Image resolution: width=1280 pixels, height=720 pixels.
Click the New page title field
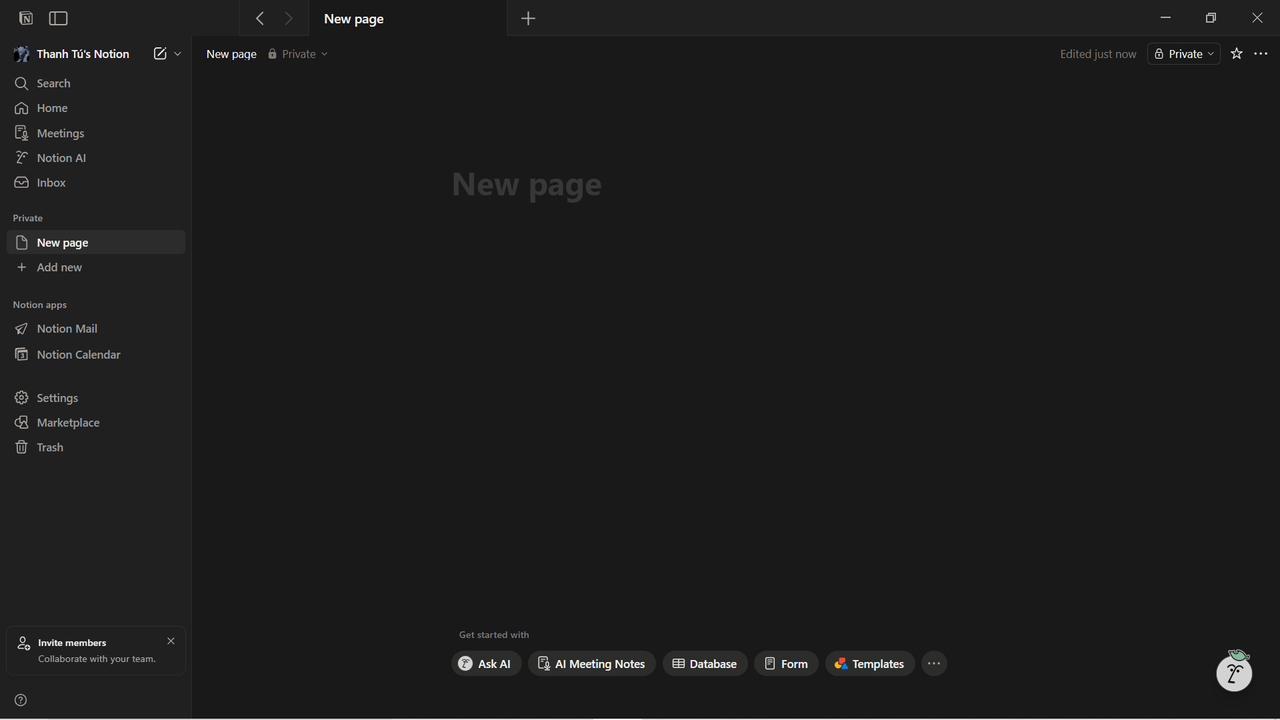(x=527, y=185)
